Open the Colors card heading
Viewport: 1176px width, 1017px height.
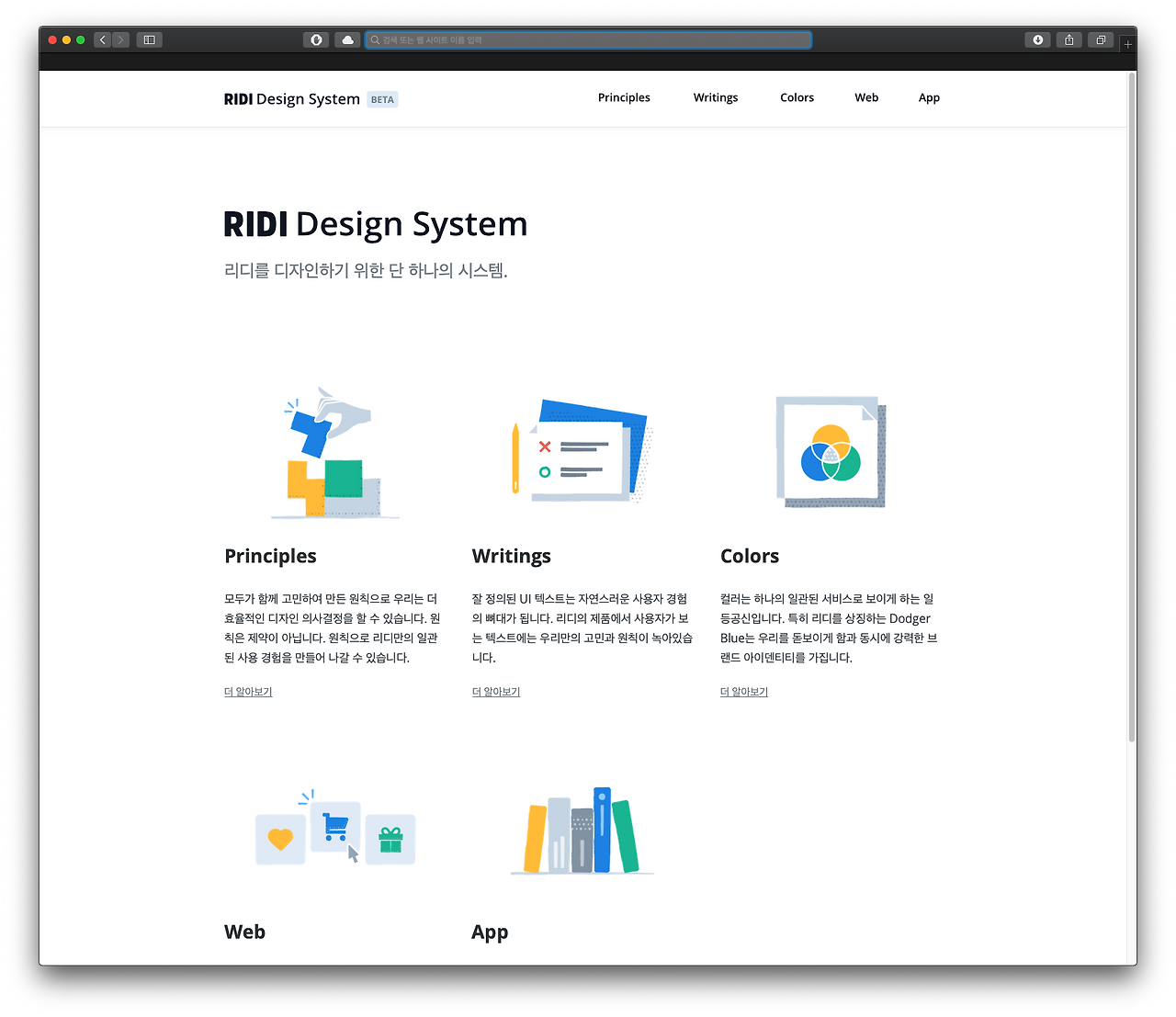pos(750,556)
